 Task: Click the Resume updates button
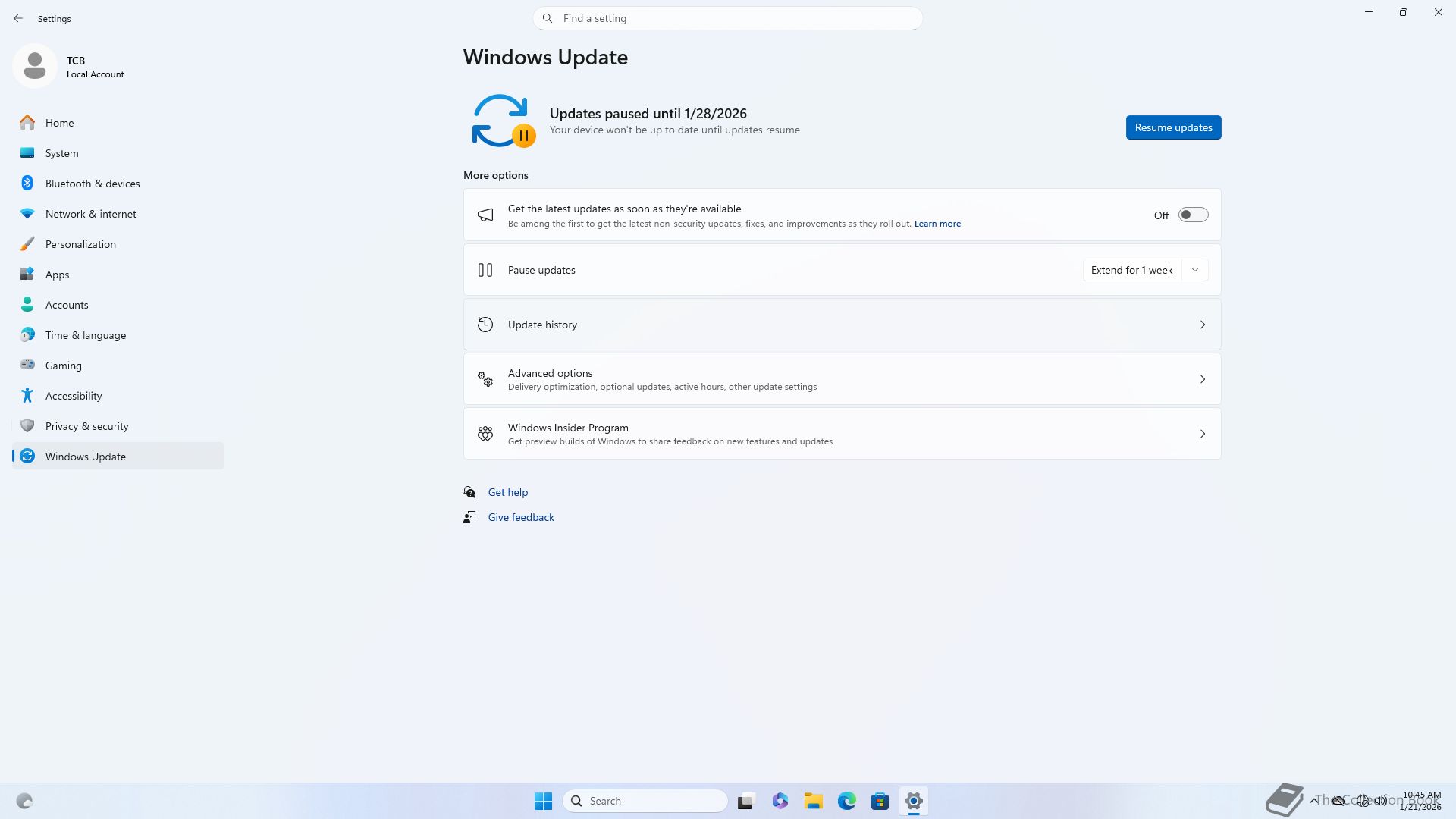coord(1173,127)
